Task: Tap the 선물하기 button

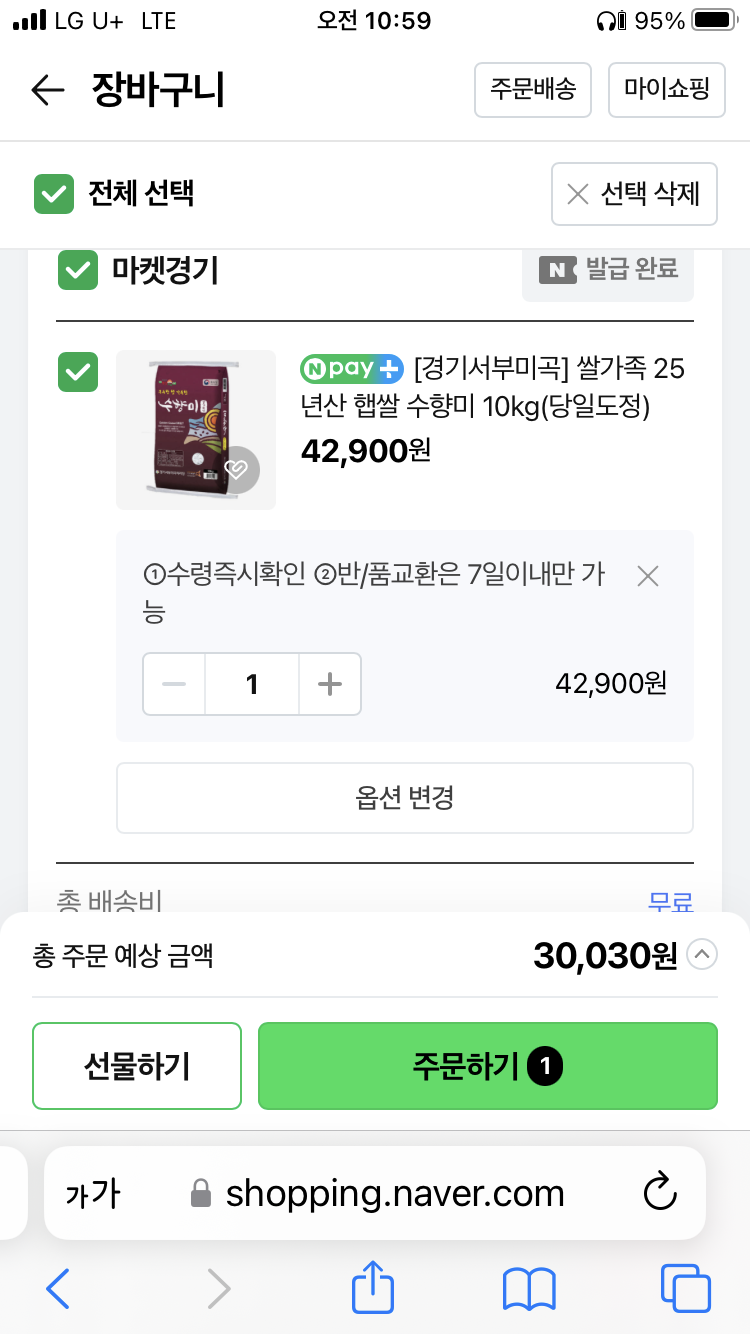Action: (x=137, y=1066)
